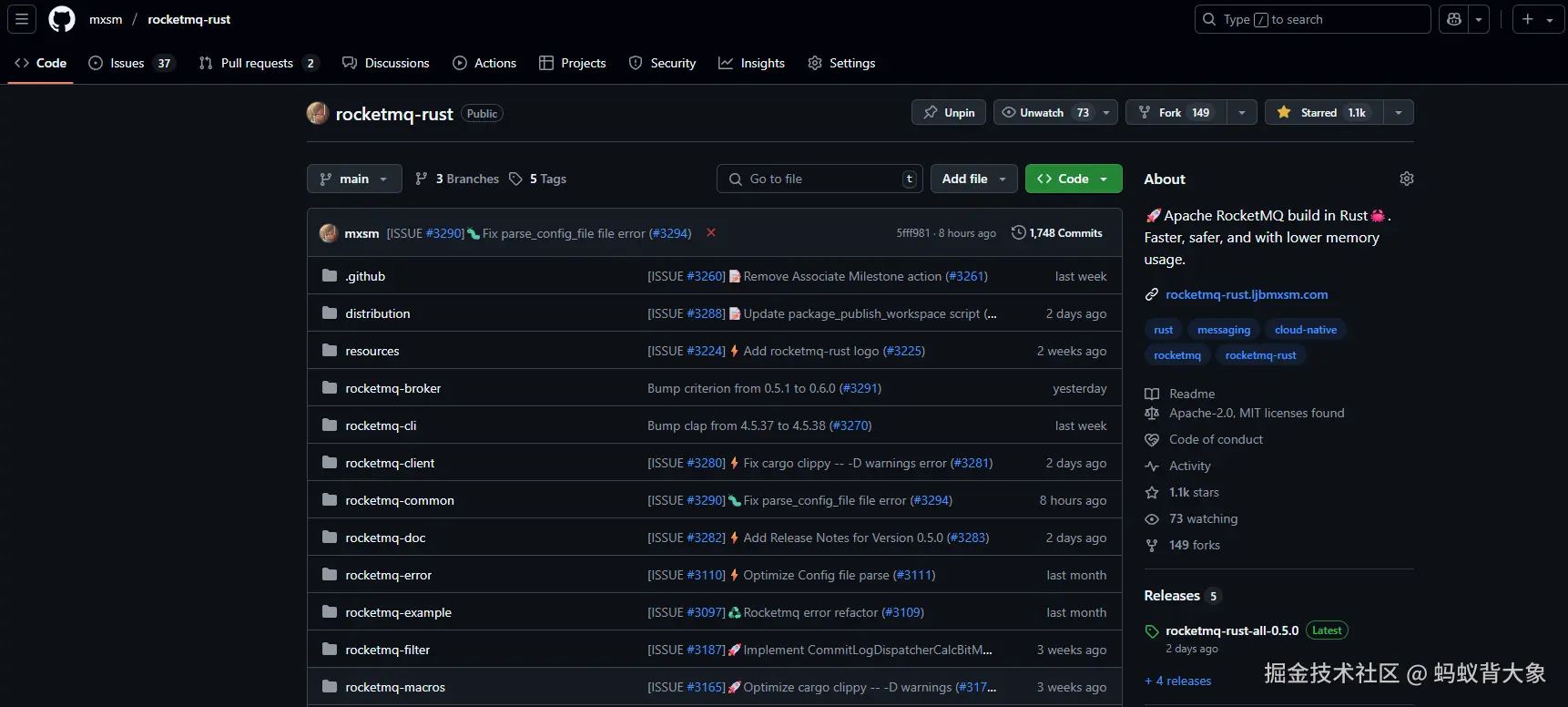The width and height of the screenshot is (1568, 707).
Task: Click the GitHub logo home icon
Action: pyautogui.click(x=62, y=19)
